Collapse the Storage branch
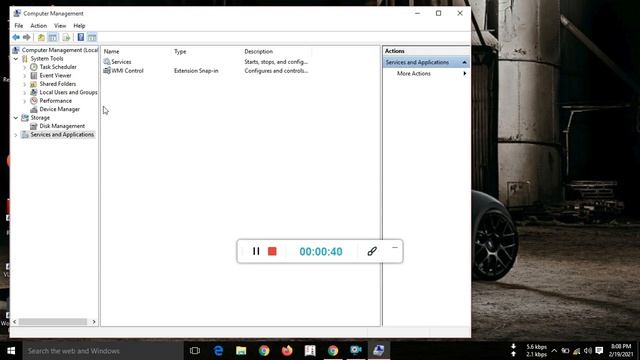640x360 pixels. coord(16,118)
